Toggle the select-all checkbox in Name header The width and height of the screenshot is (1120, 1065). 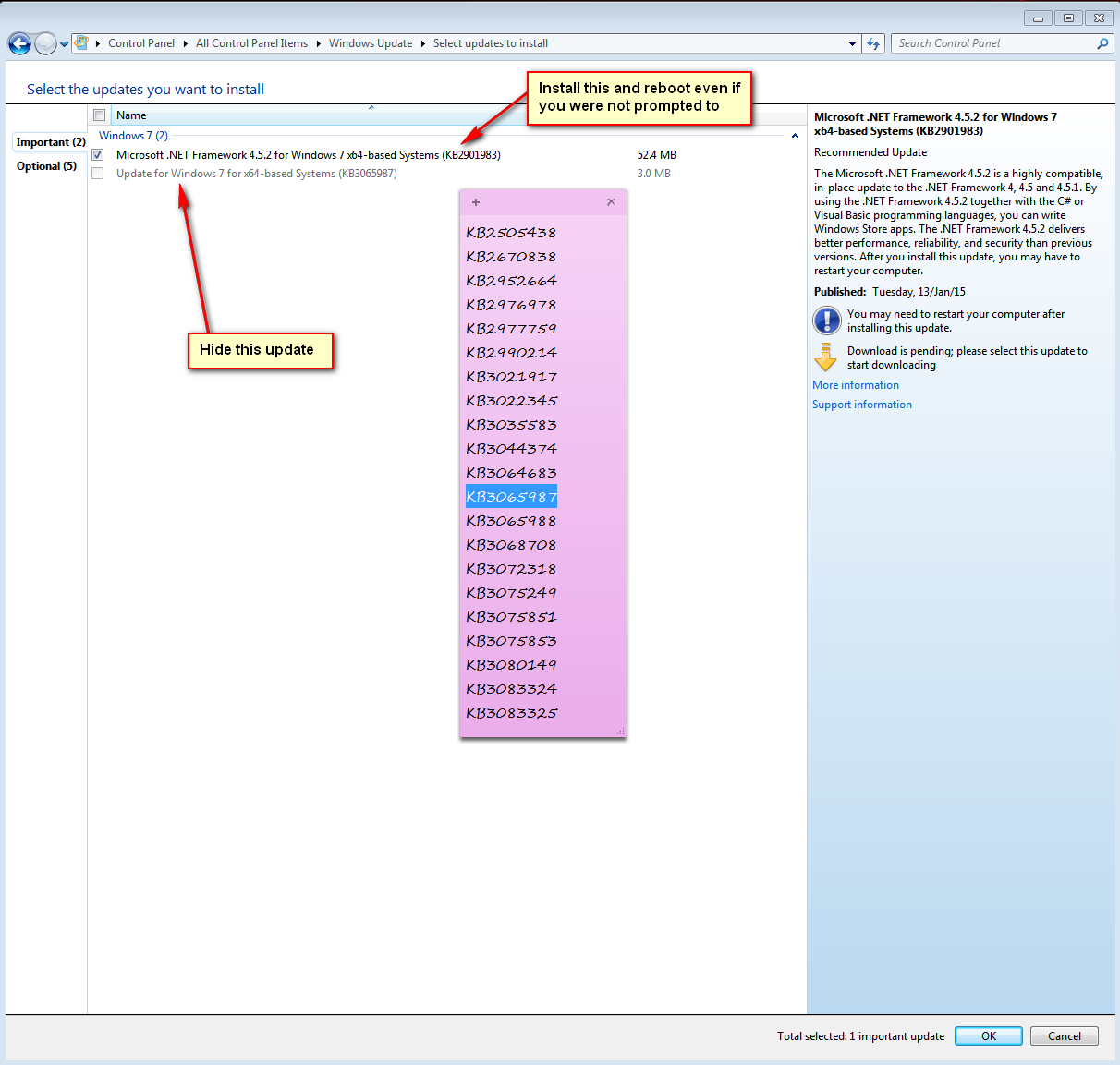click(99, 115)
